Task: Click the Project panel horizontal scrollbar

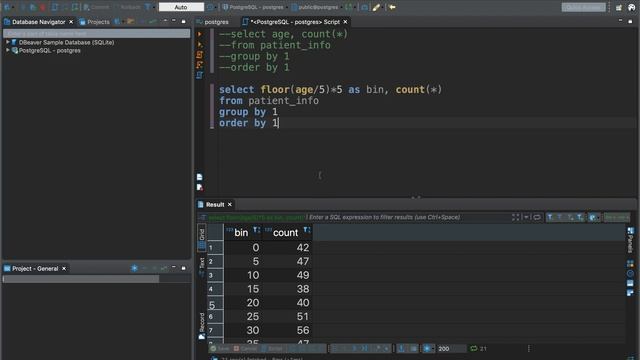Action: pos(81,279)
